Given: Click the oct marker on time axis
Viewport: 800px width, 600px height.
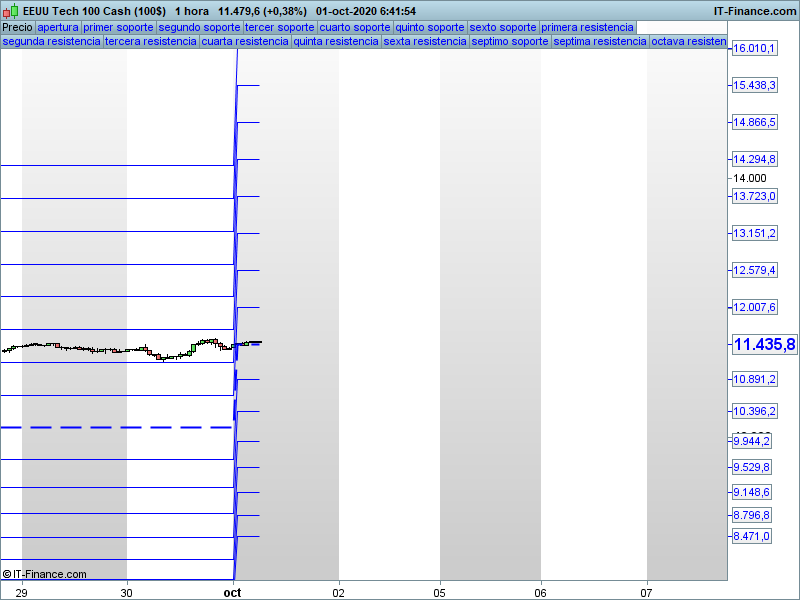Looking at the screenshot, I should point(233,593).
